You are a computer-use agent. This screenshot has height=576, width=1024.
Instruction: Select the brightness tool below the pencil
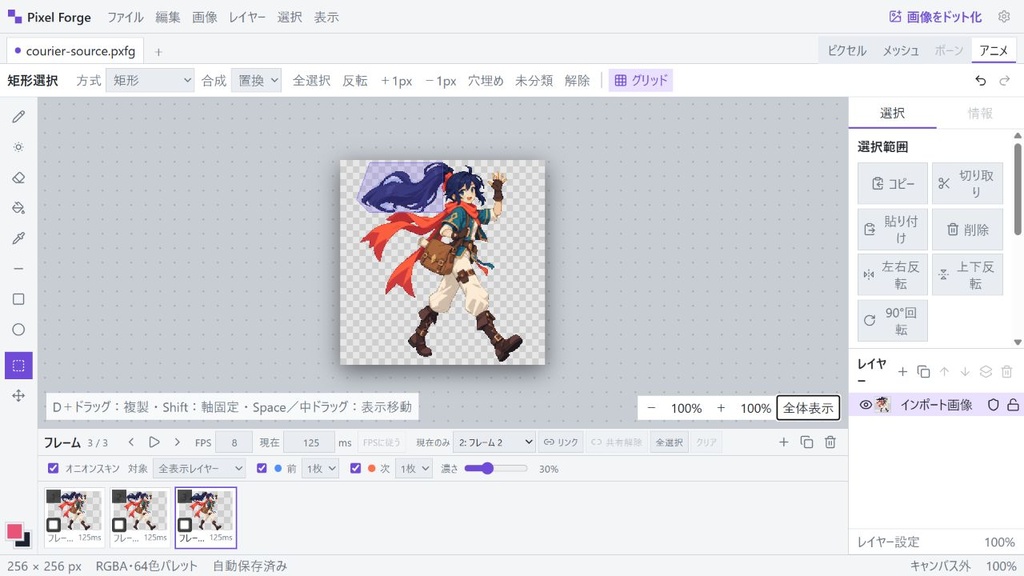coord(18,147)
